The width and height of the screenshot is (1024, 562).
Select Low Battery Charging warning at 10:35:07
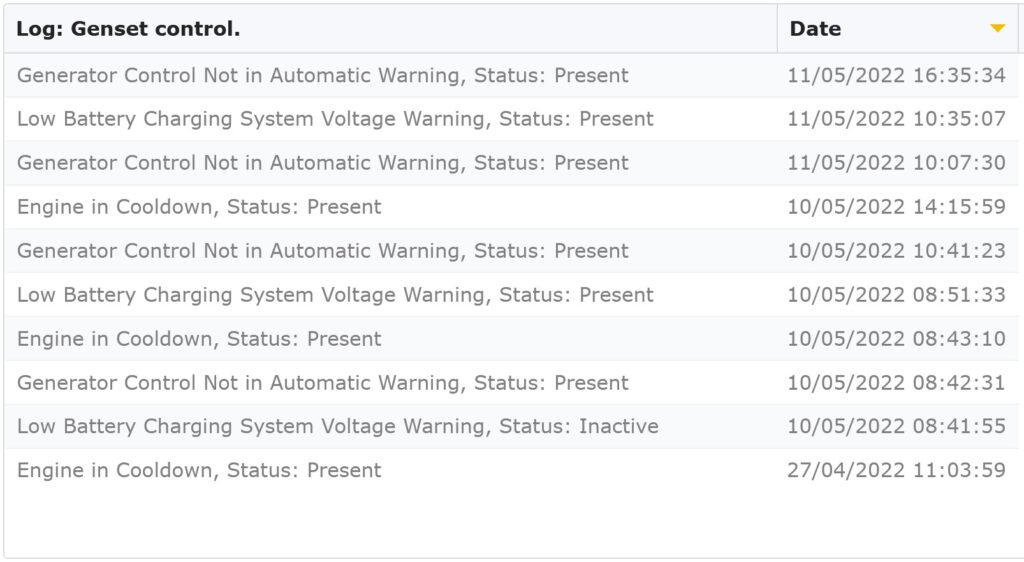(x=511, y=119)
